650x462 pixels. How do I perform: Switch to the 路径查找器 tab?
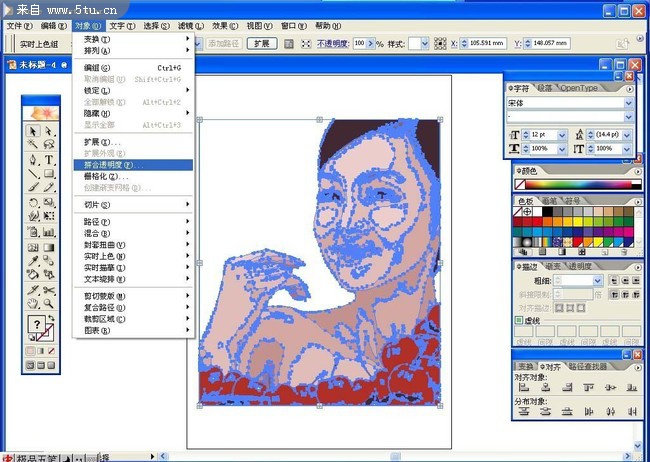(x=588, y=367)
